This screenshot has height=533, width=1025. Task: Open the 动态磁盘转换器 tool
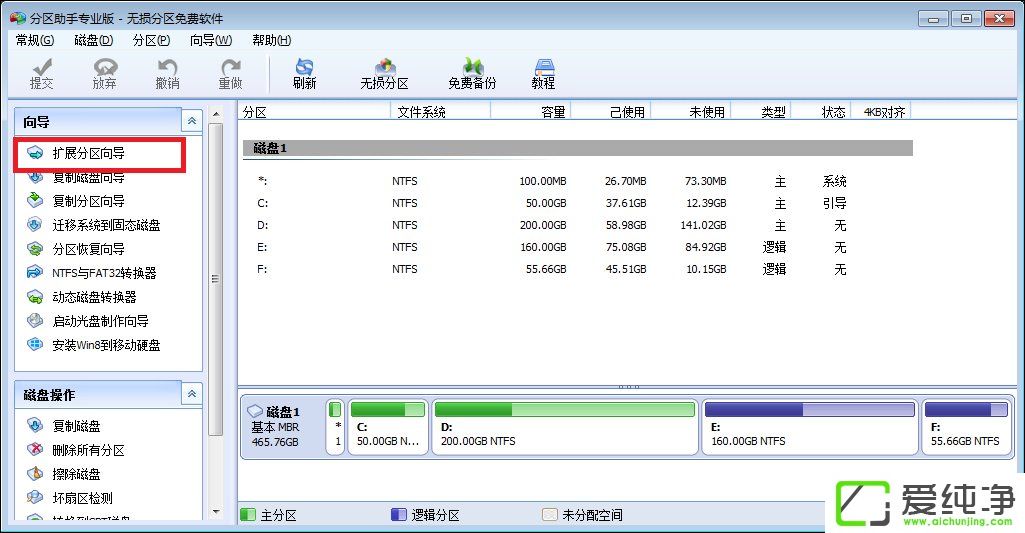[x=82, y=297]
